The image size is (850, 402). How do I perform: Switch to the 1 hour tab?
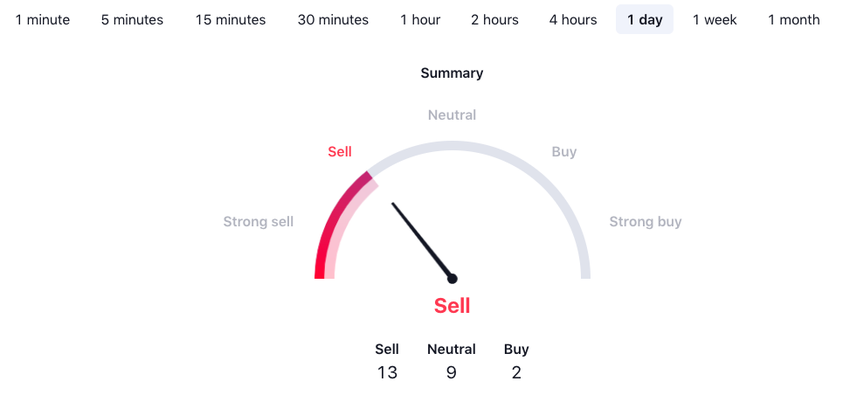tap(420, 20)
